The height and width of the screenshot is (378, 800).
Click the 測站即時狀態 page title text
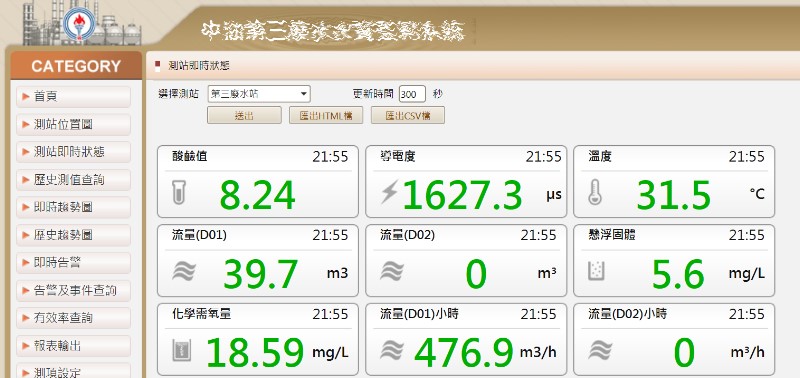[199, 65]
